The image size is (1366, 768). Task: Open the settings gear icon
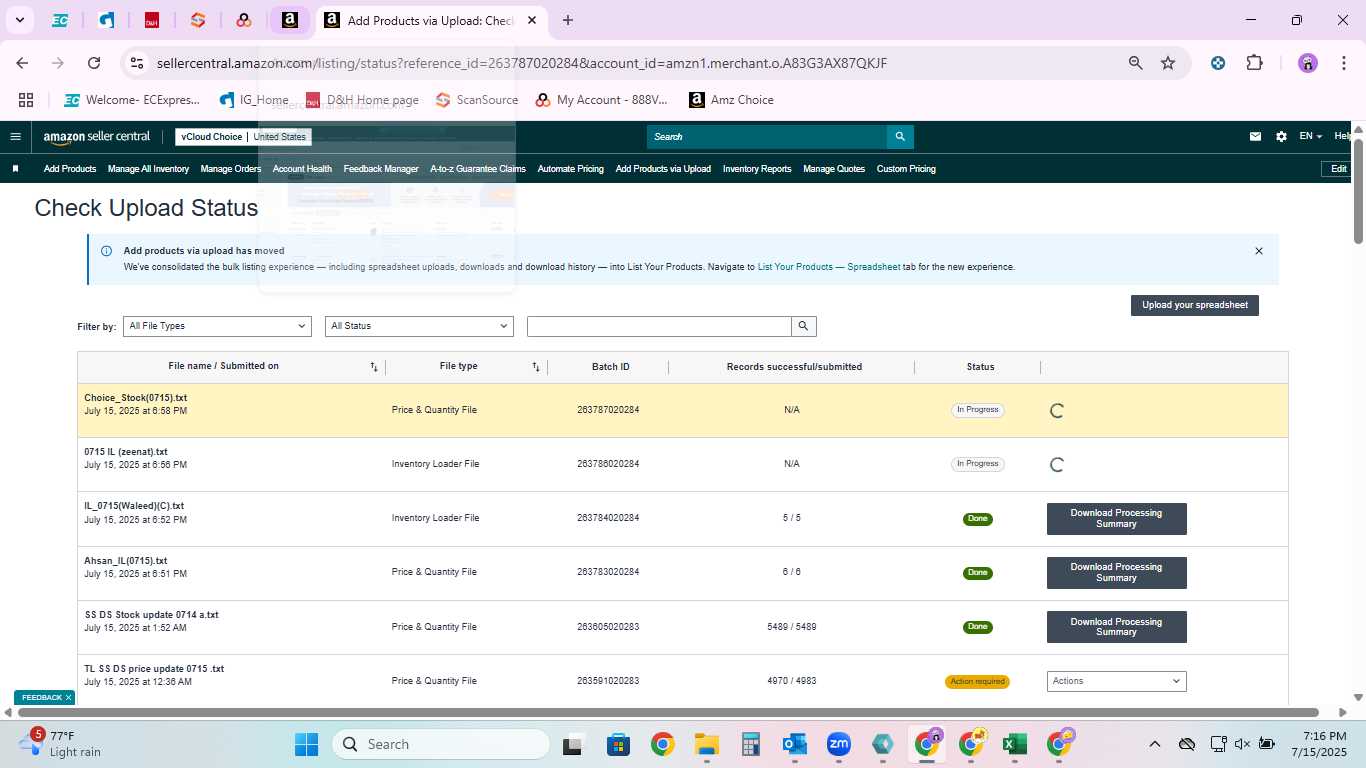tap(1281, 137)
